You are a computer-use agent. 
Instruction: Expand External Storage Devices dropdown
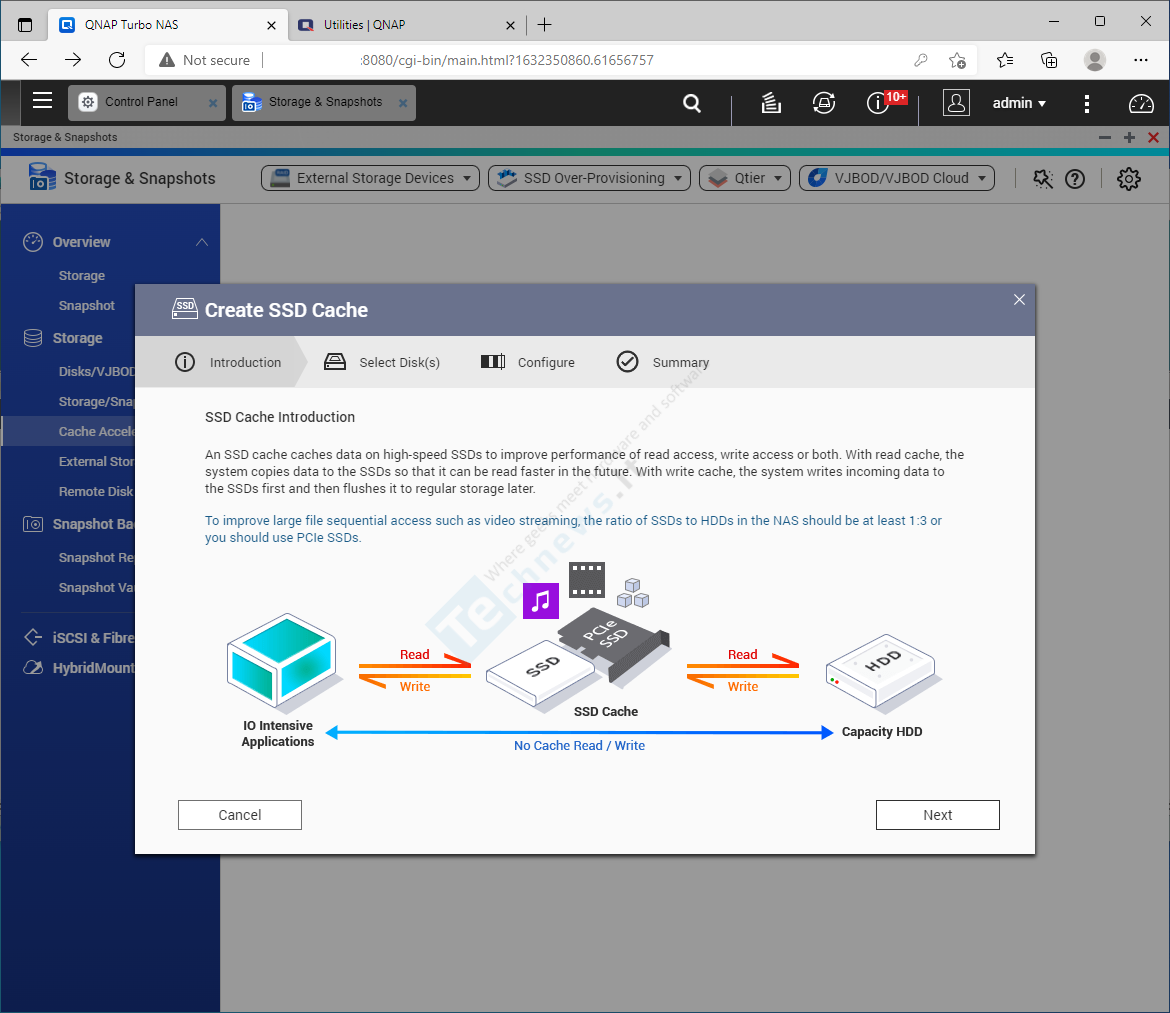[370, 178]
